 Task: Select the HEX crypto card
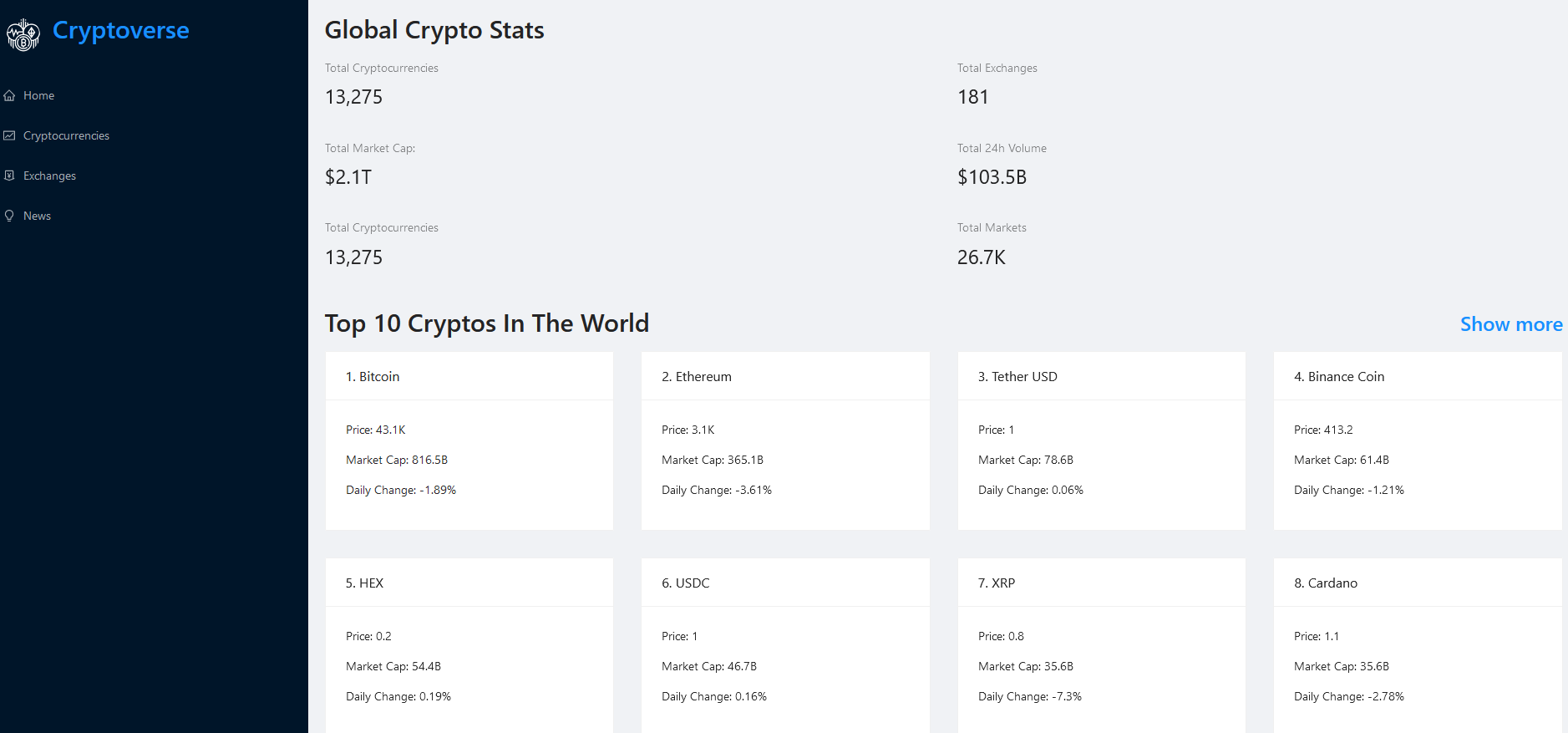coord(469,647)
